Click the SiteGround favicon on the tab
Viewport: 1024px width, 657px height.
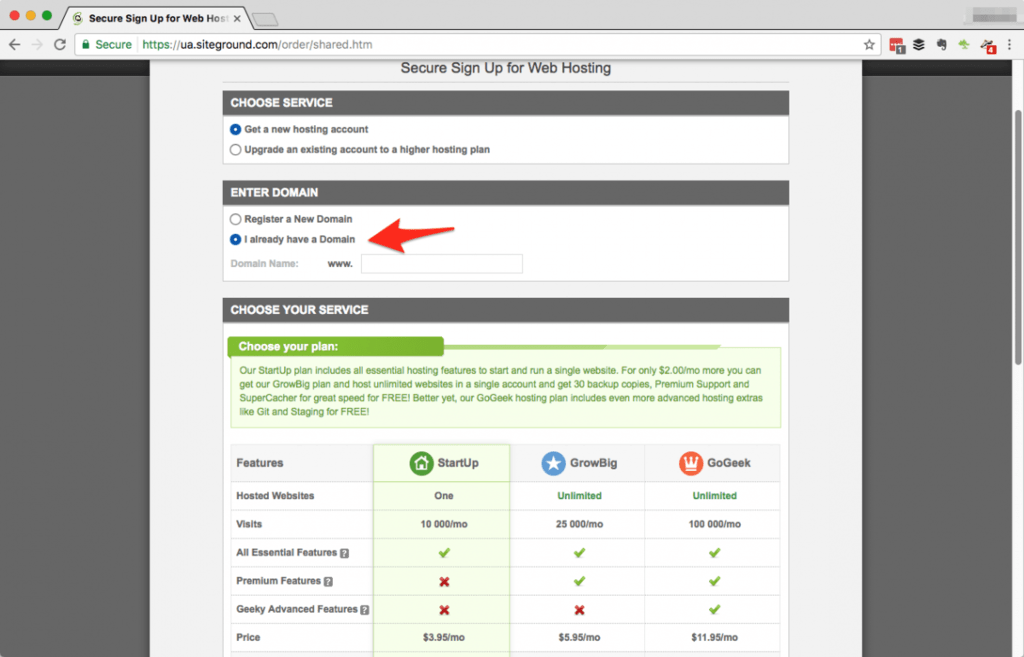(78, 18)
